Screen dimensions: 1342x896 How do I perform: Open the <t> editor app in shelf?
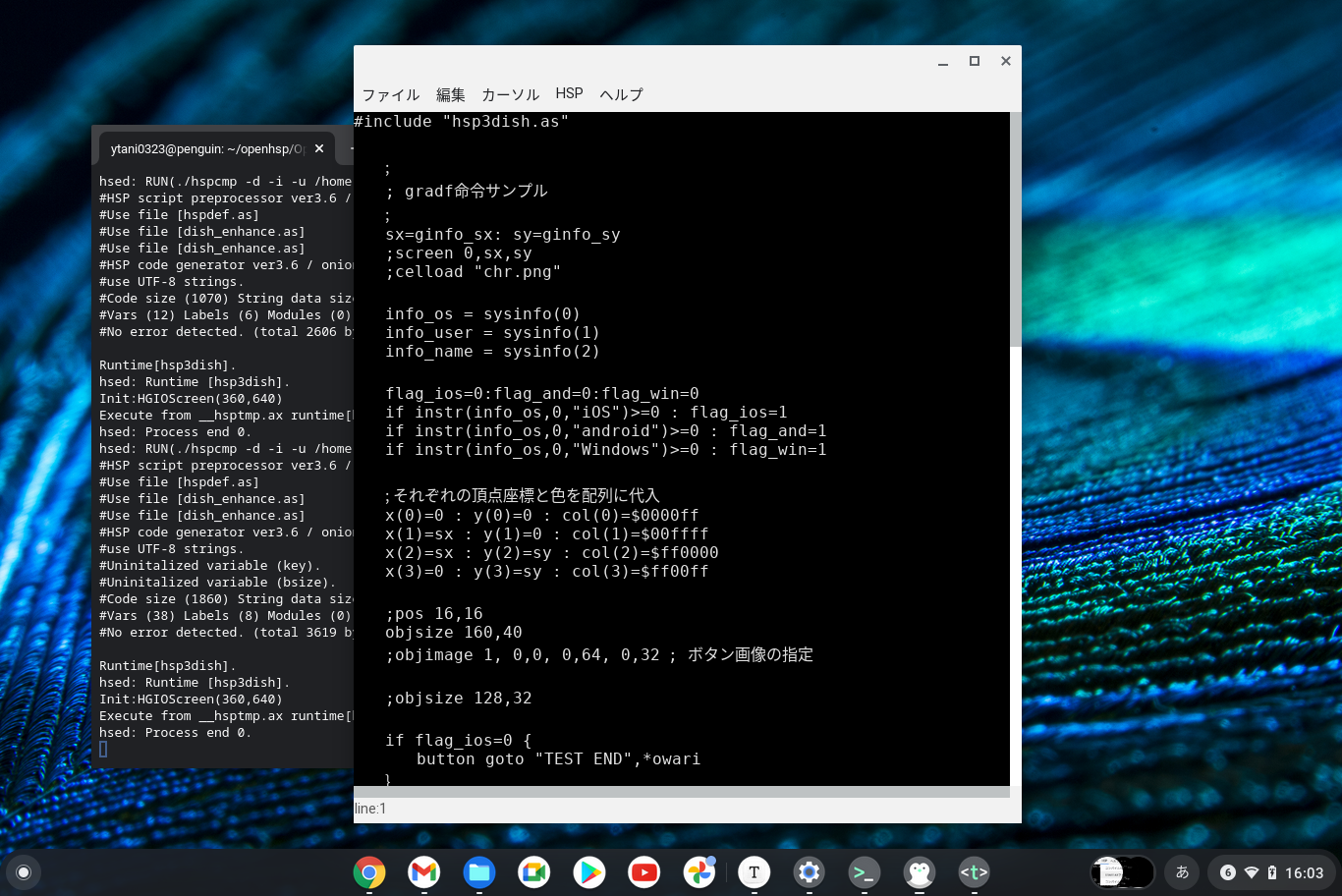[x=975, y=872]
